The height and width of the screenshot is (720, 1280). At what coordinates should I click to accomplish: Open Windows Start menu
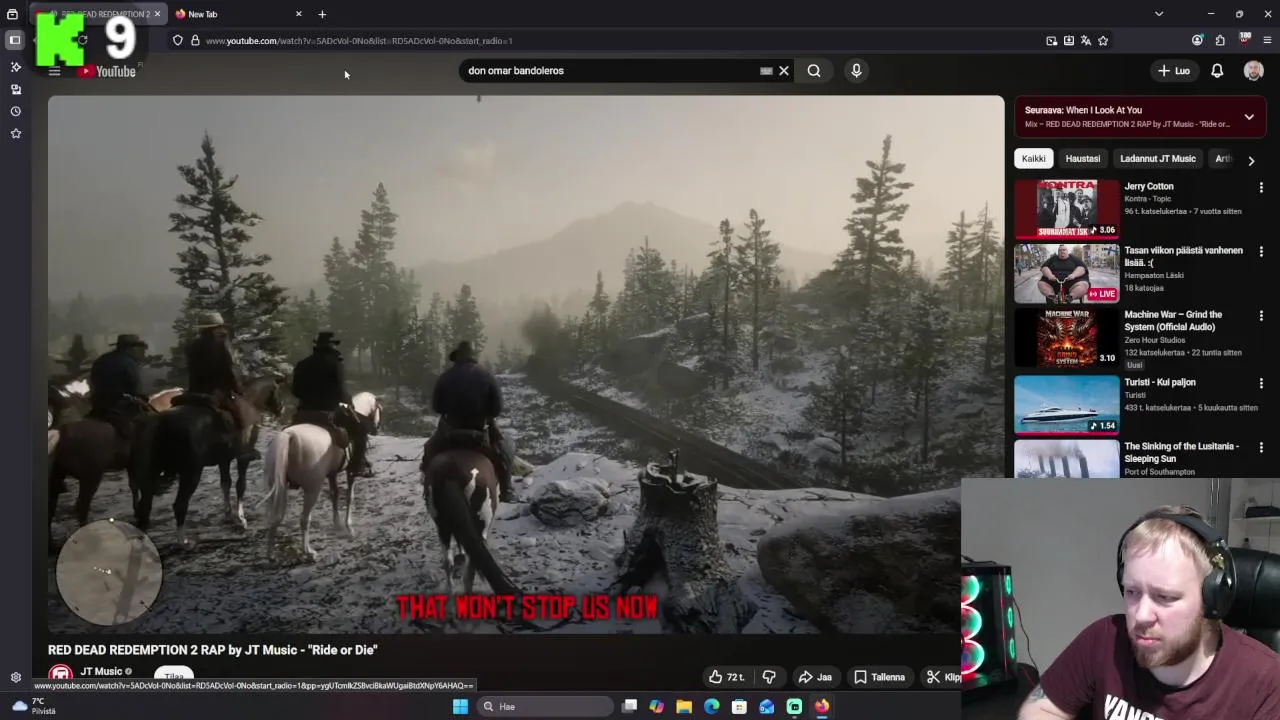coord(460,706)
